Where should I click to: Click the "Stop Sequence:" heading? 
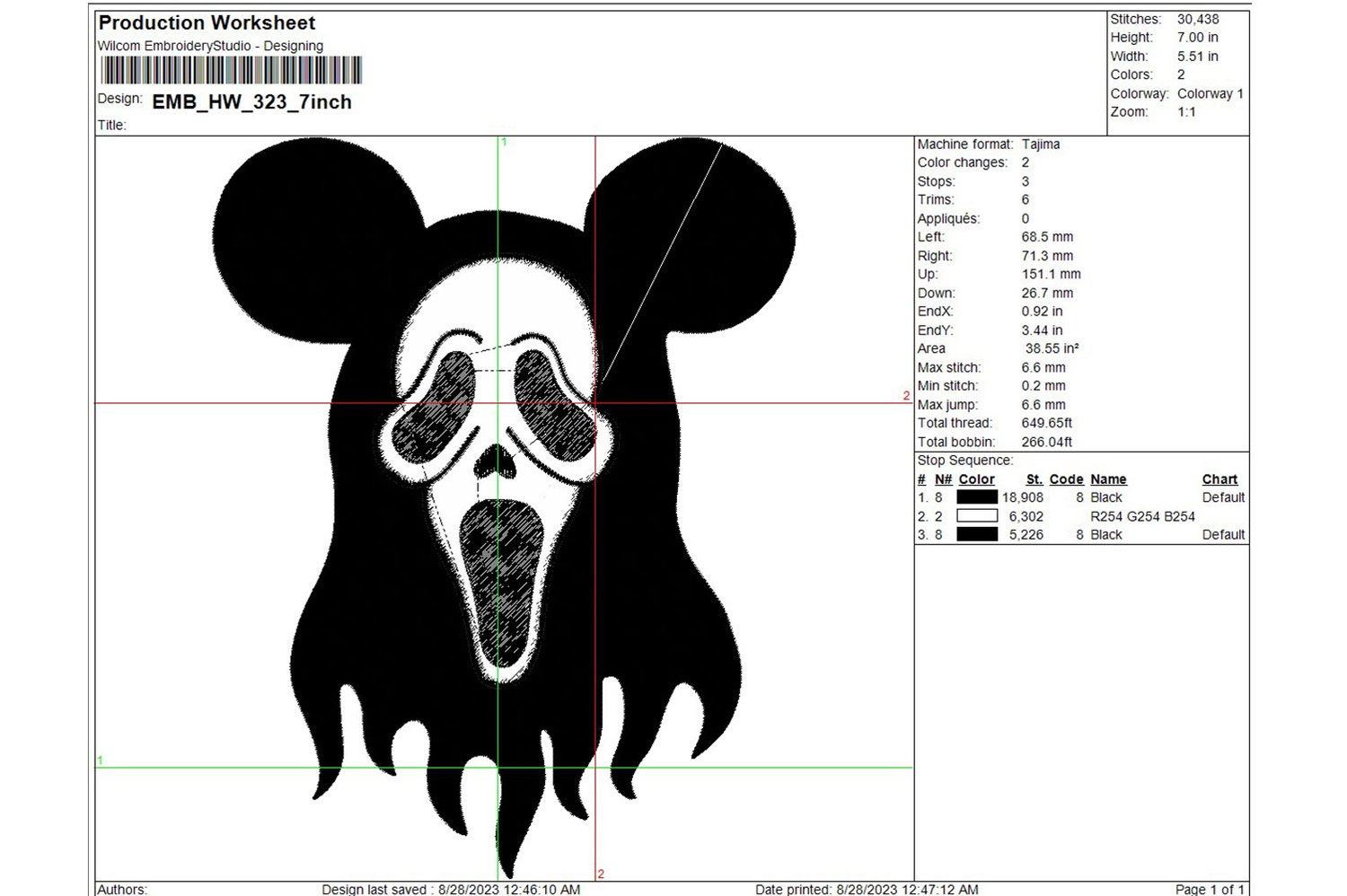coord(964,461)
